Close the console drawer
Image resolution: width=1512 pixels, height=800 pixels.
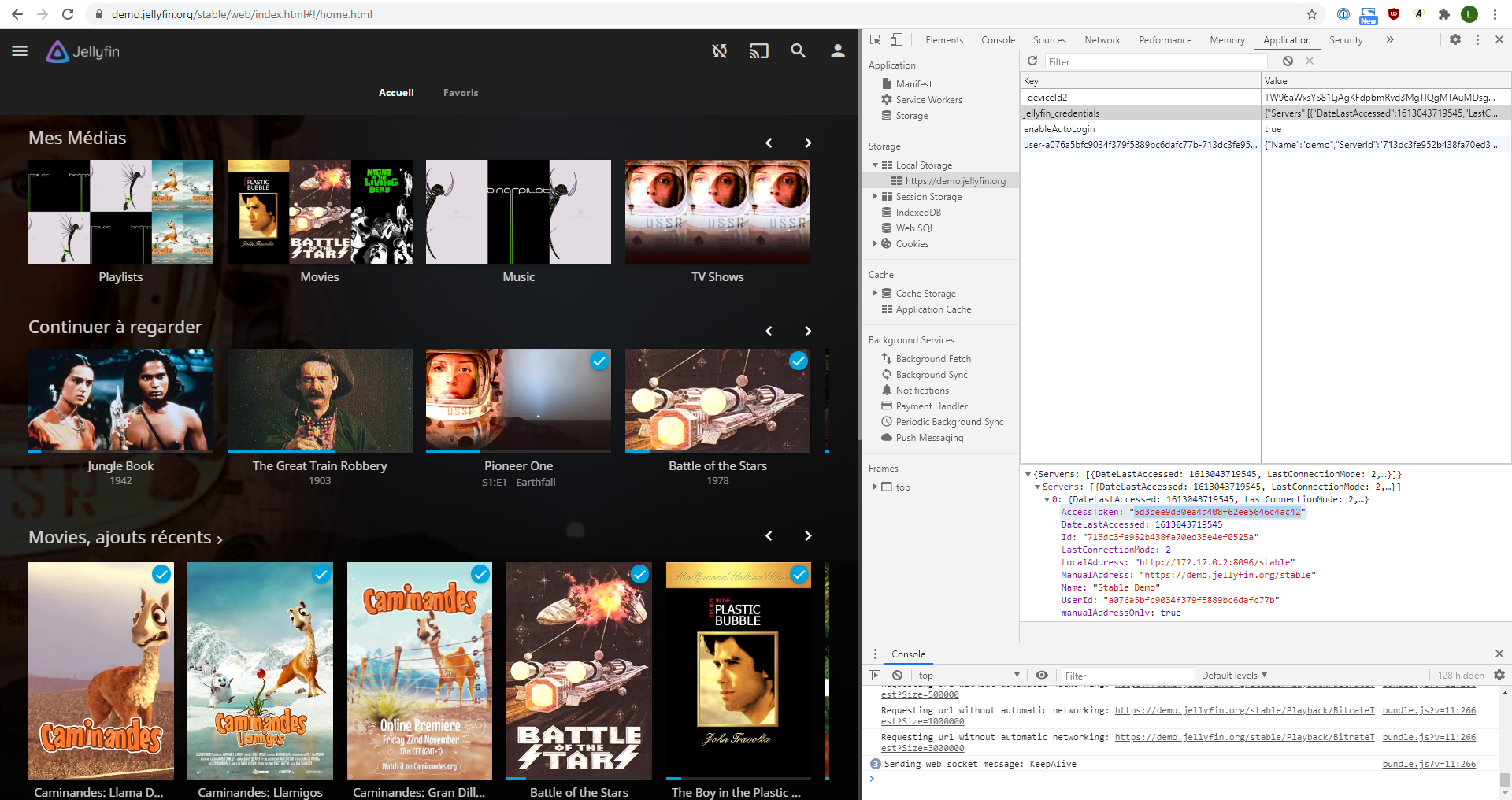tap(1499, 654)
